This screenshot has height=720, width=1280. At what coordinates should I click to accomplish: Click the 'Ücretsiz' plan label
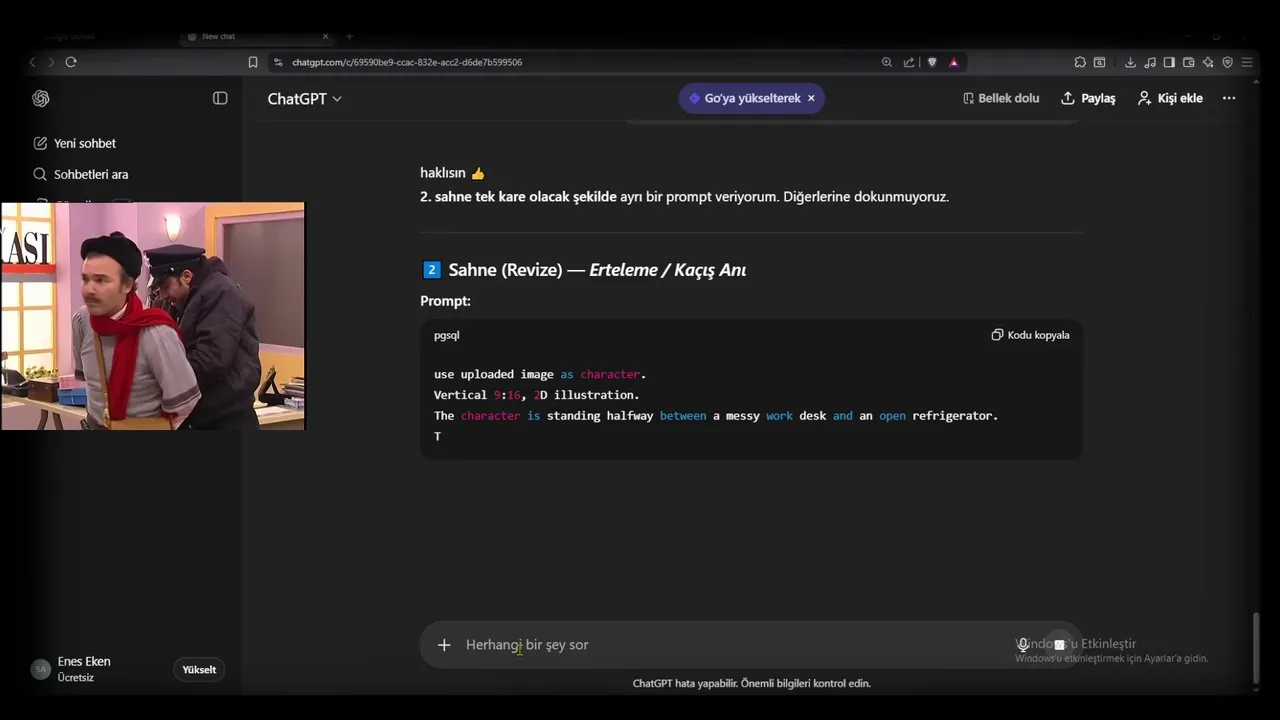[76, 678]
